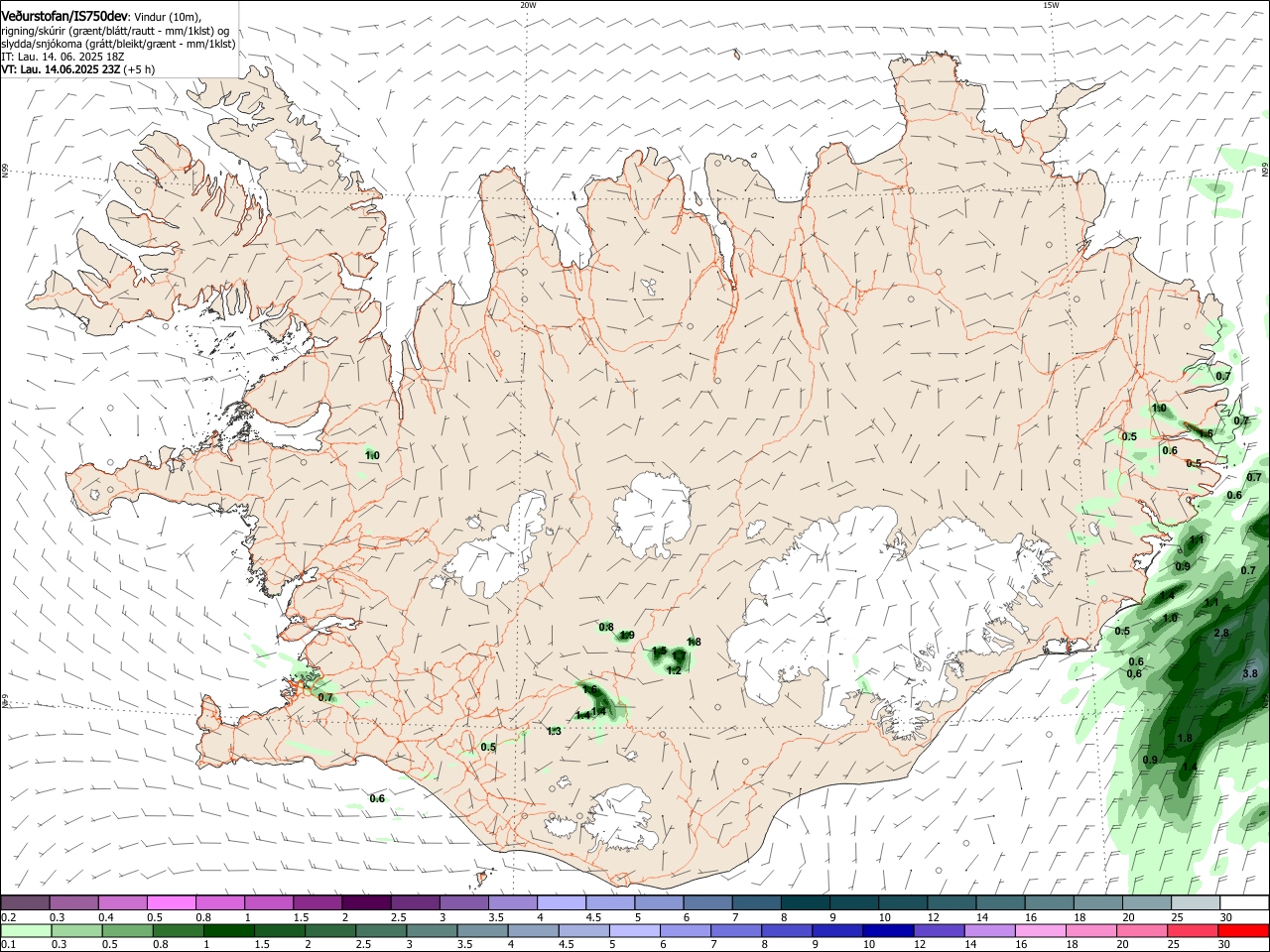Click the Hofsjökull glacier in central Iceland
Image resolution: width=1270 pixels, height=952 pixels.
coord(652,514)
